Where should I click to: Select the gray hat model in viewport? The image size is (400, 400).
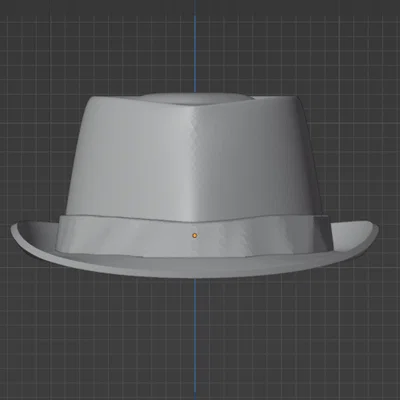click(195, 186)
